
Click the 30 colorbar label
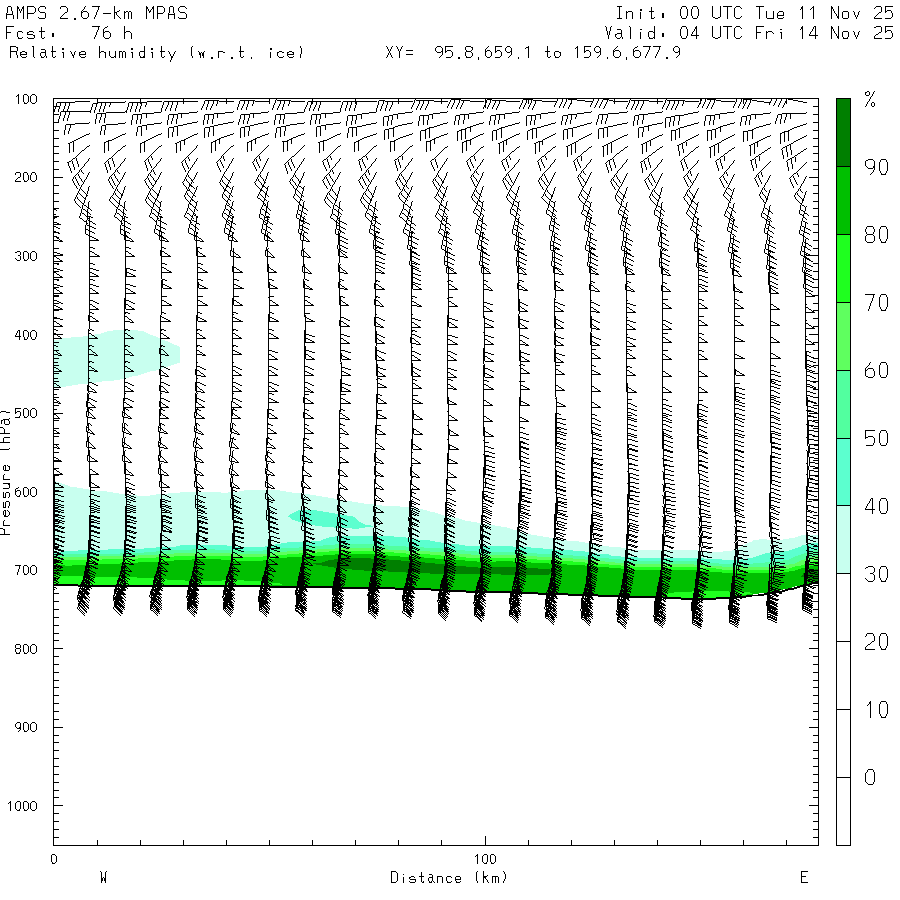pos(876,574)
